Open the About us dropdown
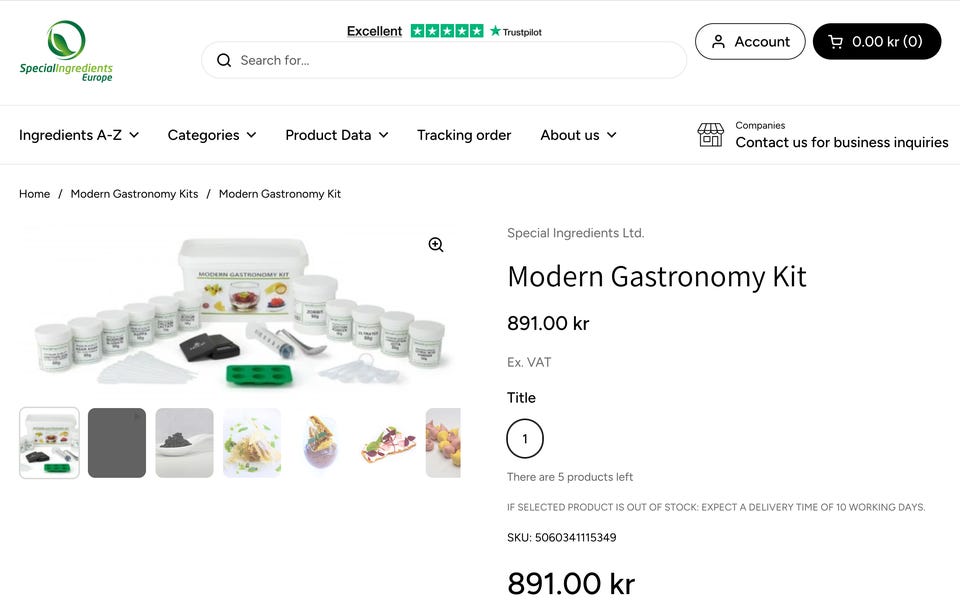The height and width of the screenshot is (609, 960). point(578,135)
